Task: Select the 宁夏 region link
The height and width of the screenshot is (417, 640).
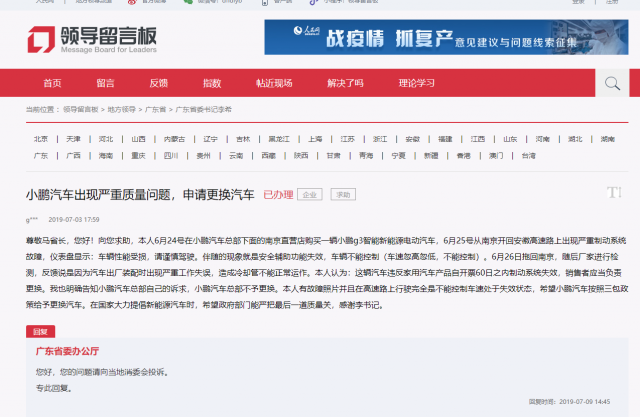Action: [x=398, y=155]
